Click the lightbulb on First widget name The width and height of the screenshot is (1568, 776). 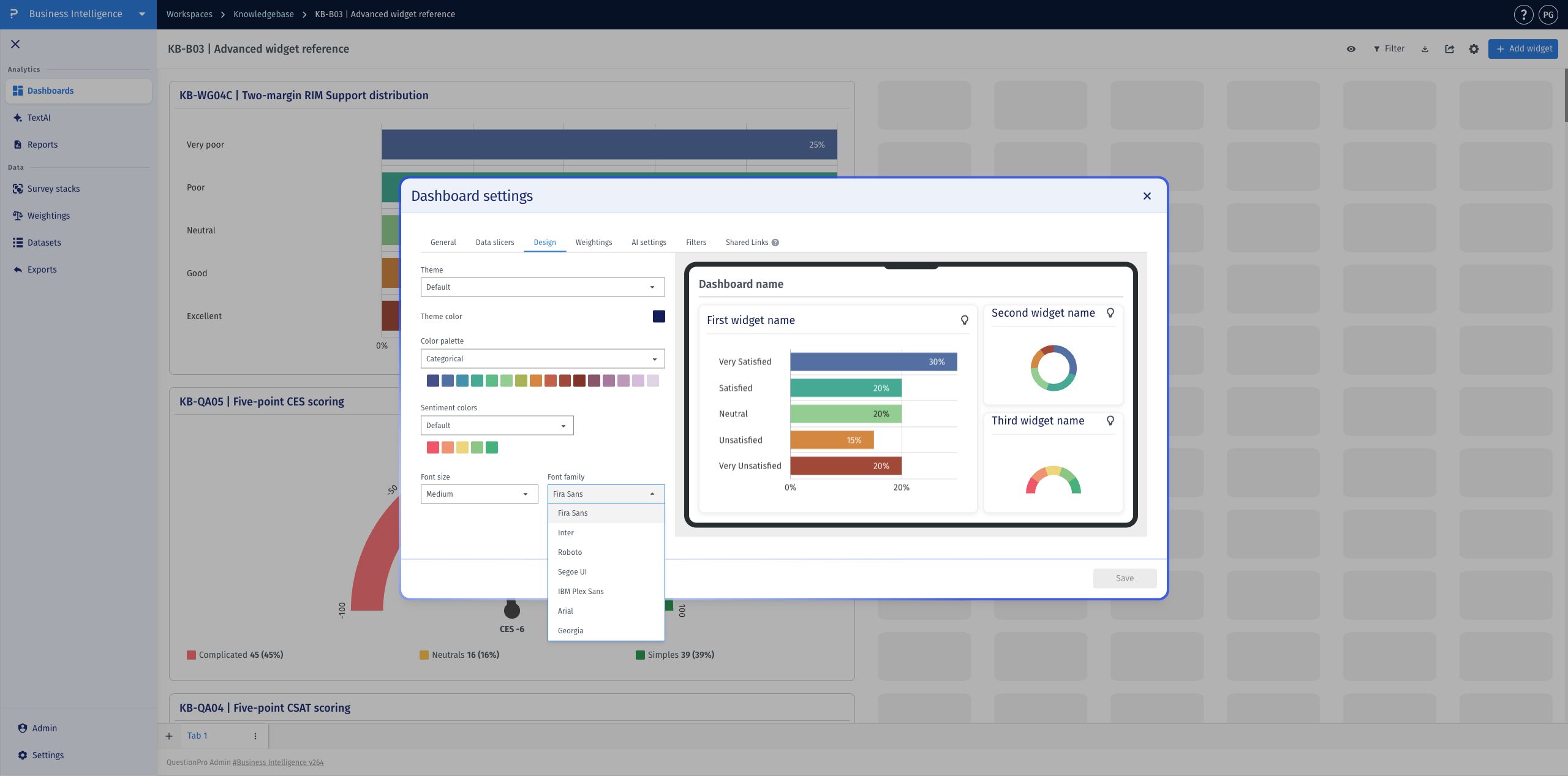click(x=964, y=320)
